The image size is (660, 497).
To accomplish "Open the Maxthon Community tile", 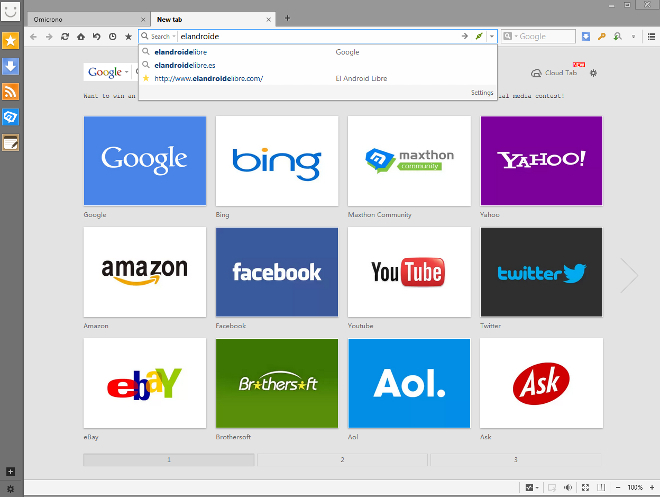I will click(x=409, y=161).
